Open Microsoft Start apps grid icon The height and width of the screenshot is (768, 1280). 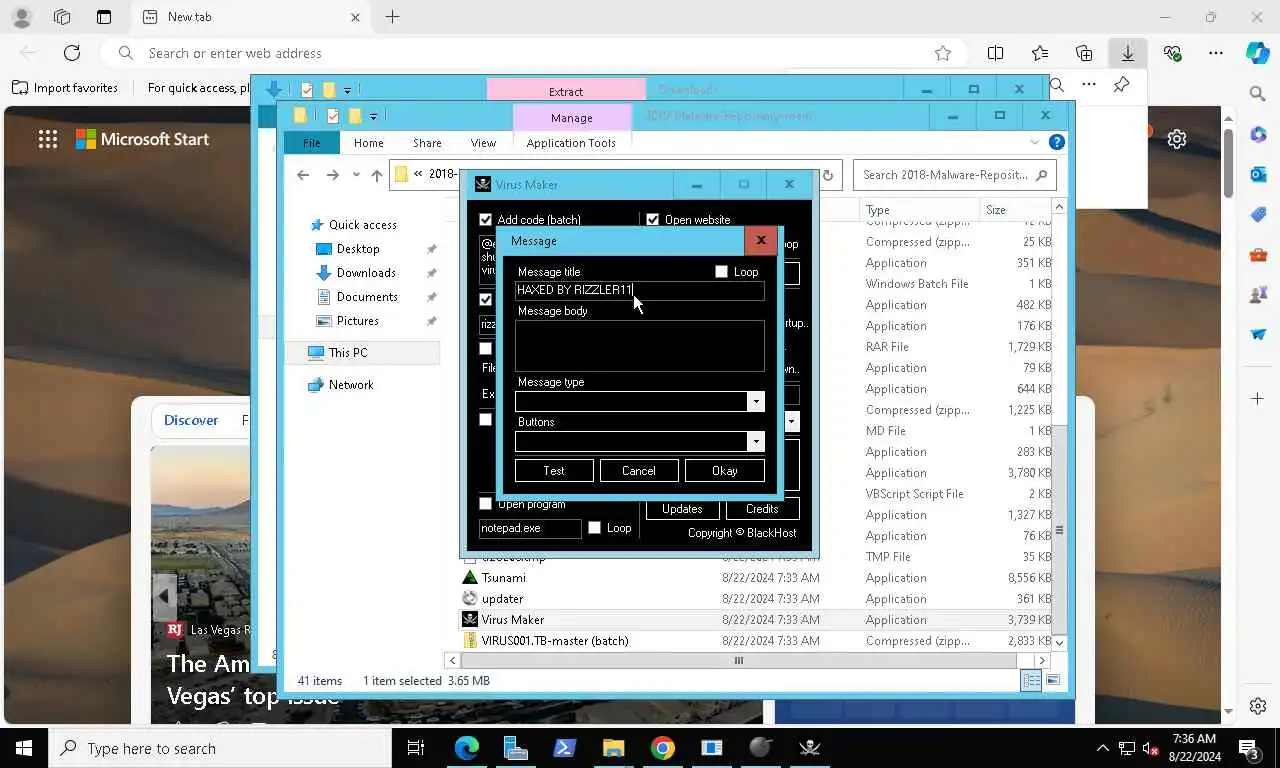coord(48,139)
